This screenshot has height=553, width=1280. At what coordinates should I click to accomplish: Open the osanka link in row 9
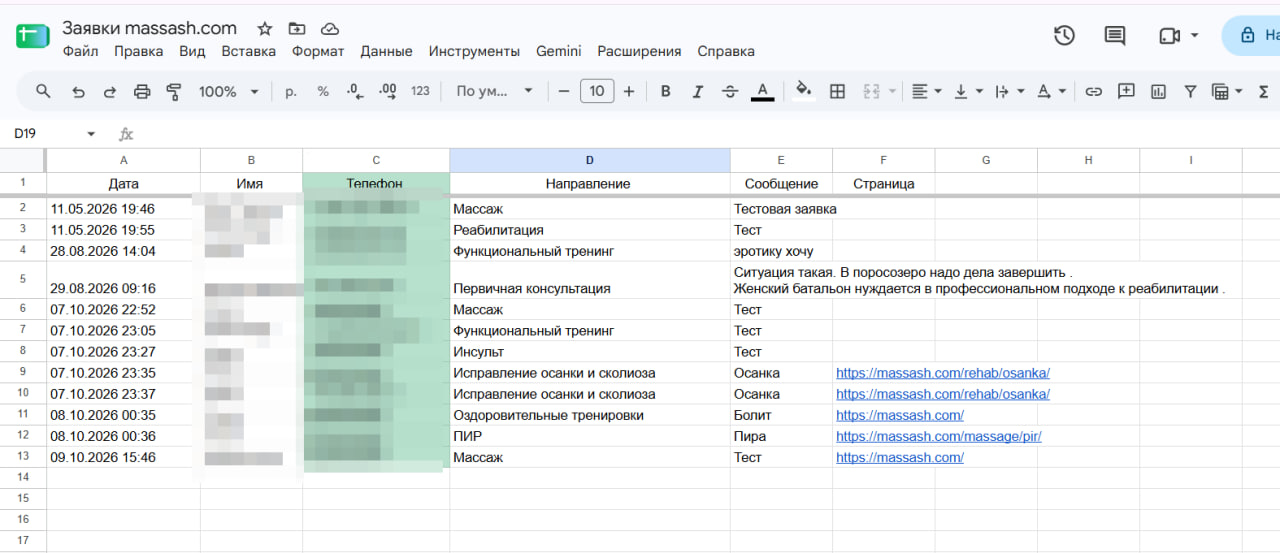coord(943,373)
